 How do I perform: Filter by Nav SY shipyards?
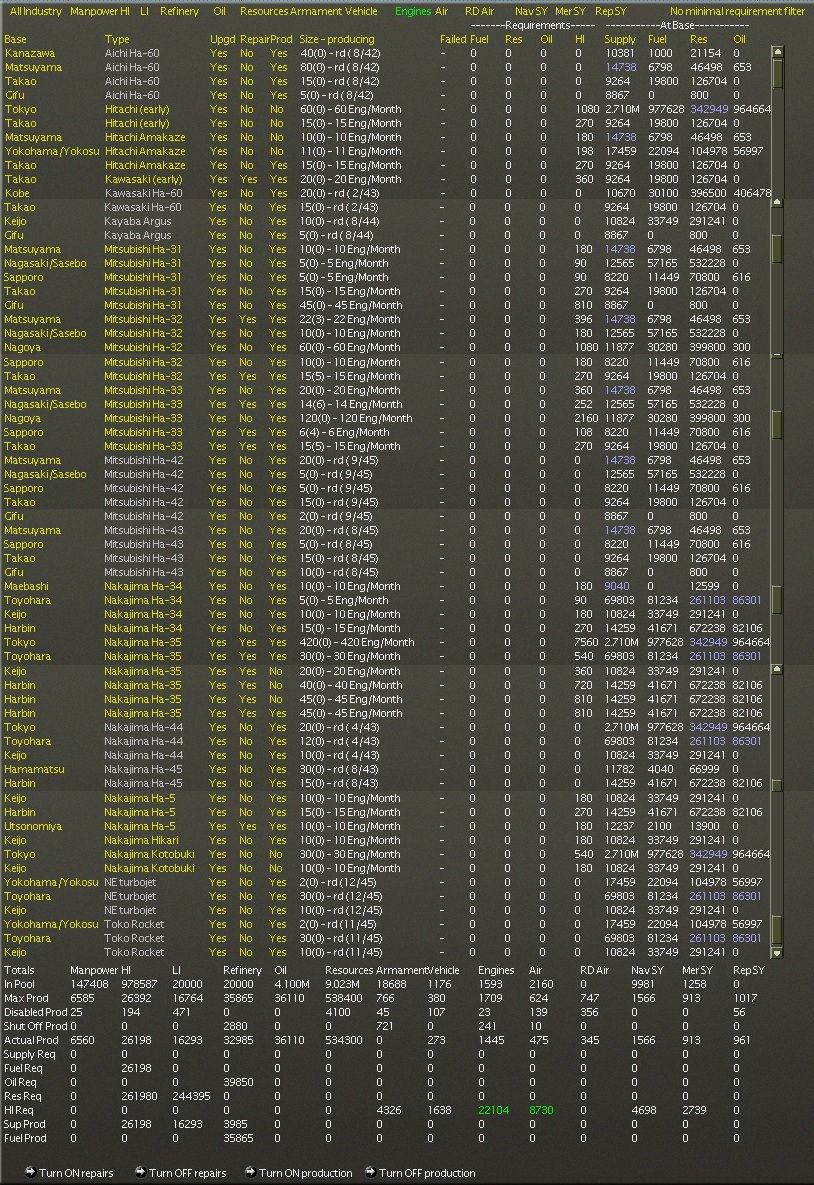[531, 11]
